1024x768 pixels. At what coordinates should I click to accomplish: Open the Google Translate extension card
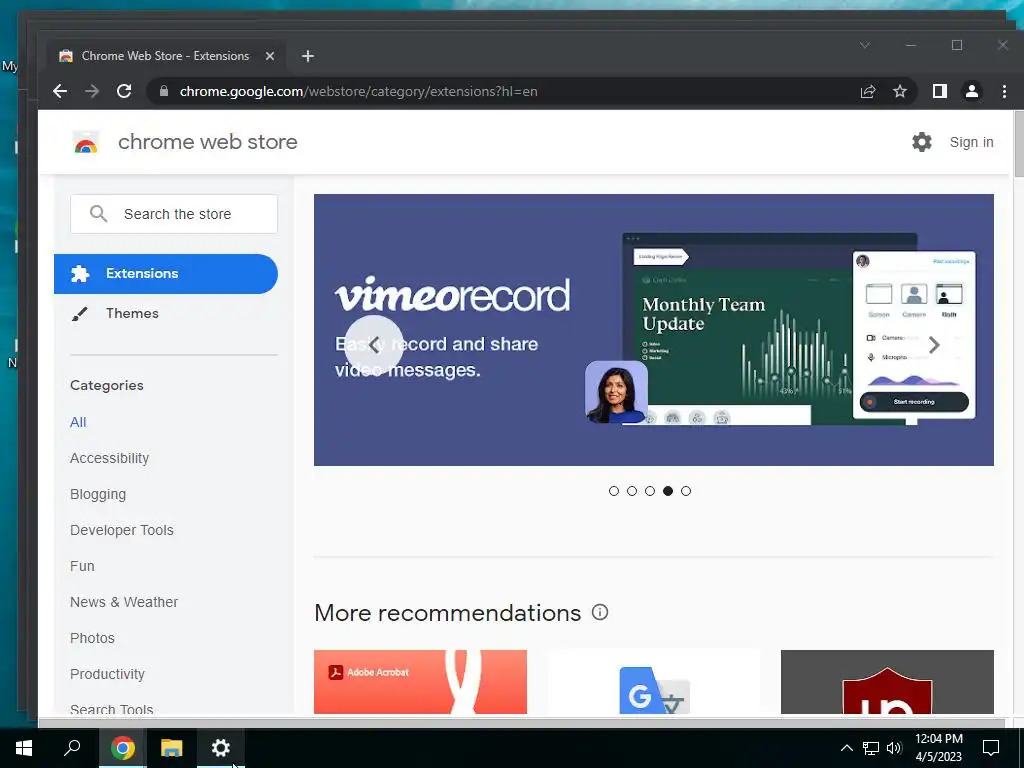click(654, 682)
